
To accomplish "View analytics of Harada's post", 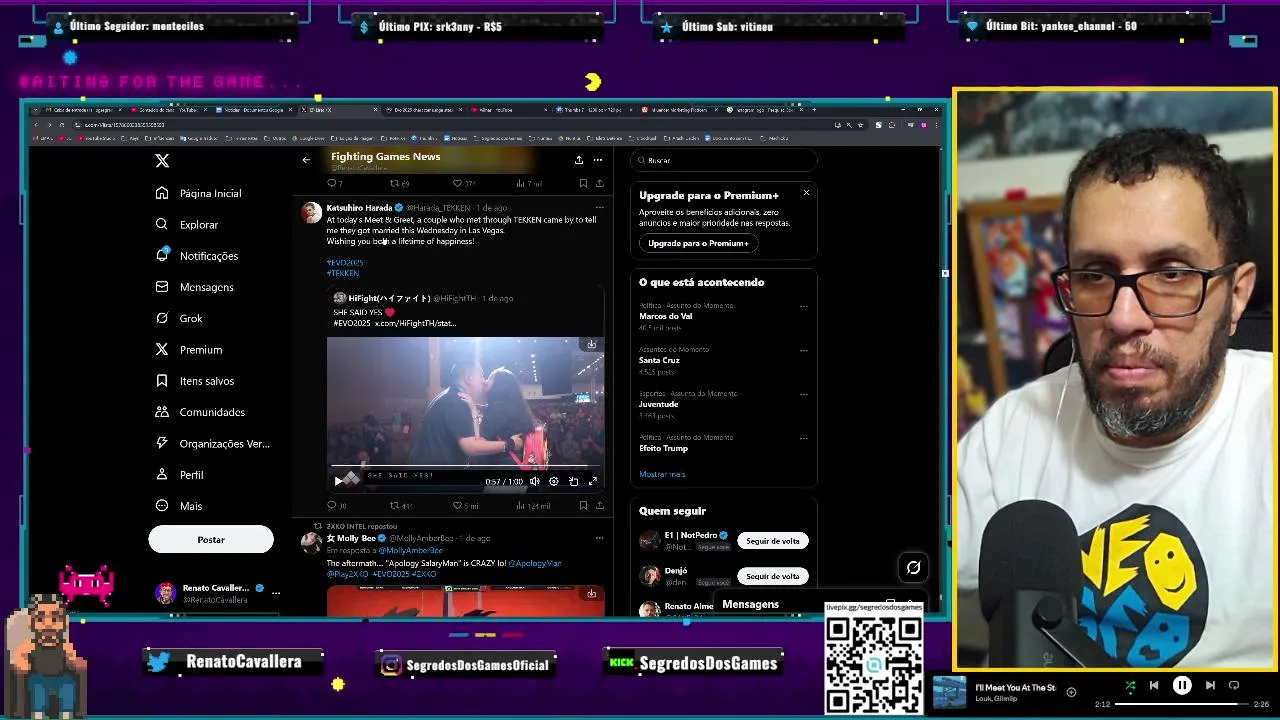I will click(x=533, y=506).
